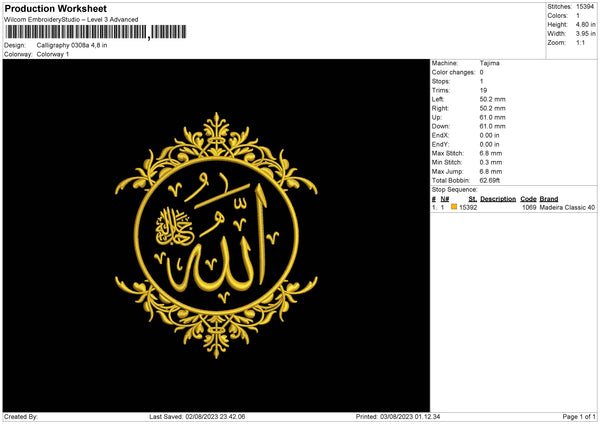Click the Min Stitch value 0.3 mm
This screenshot has width=600, height=424.
tap(491, 163)
